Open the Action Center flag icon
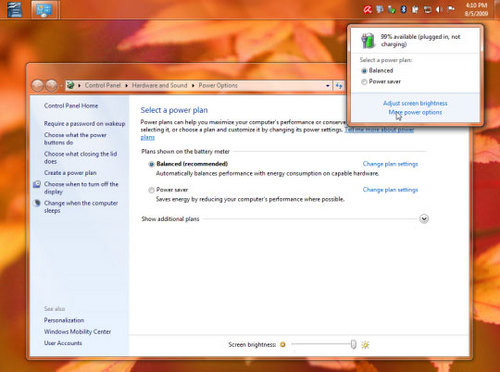The width and height of the screenshot is (500, 372). (x=451, y=10)
